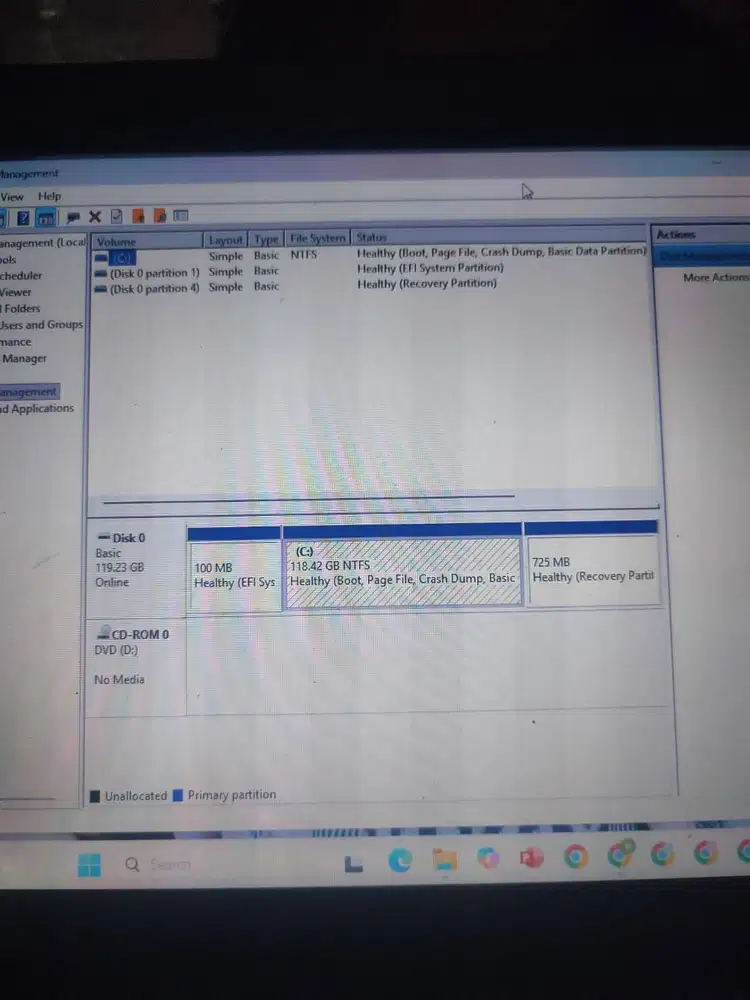The width and height of the screenshot is (750, 1000).
Task: Select the (C:) volume row
Action: (370, 255)
